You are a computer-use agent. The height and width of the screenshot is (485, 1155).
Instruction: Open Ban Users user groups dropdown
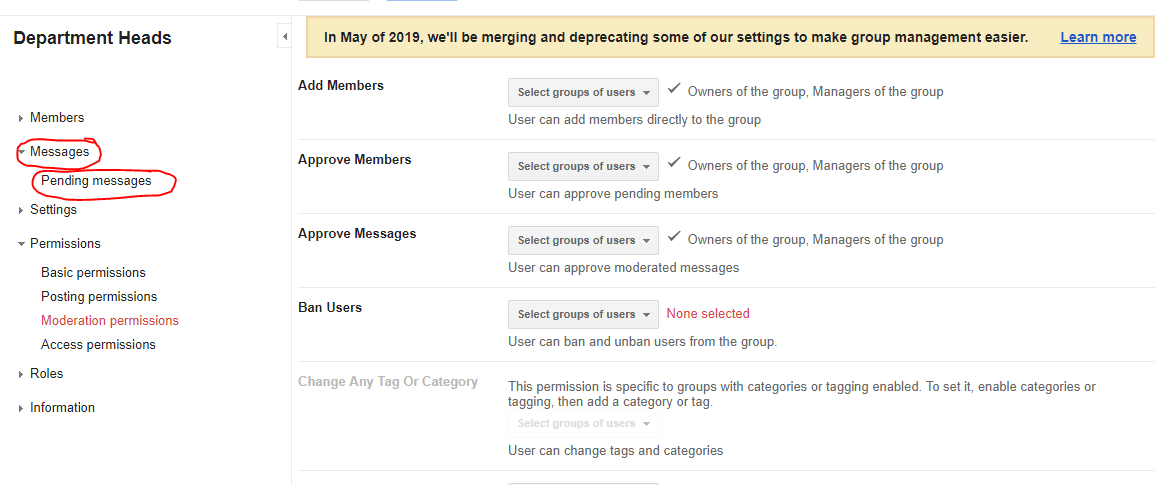583,314
